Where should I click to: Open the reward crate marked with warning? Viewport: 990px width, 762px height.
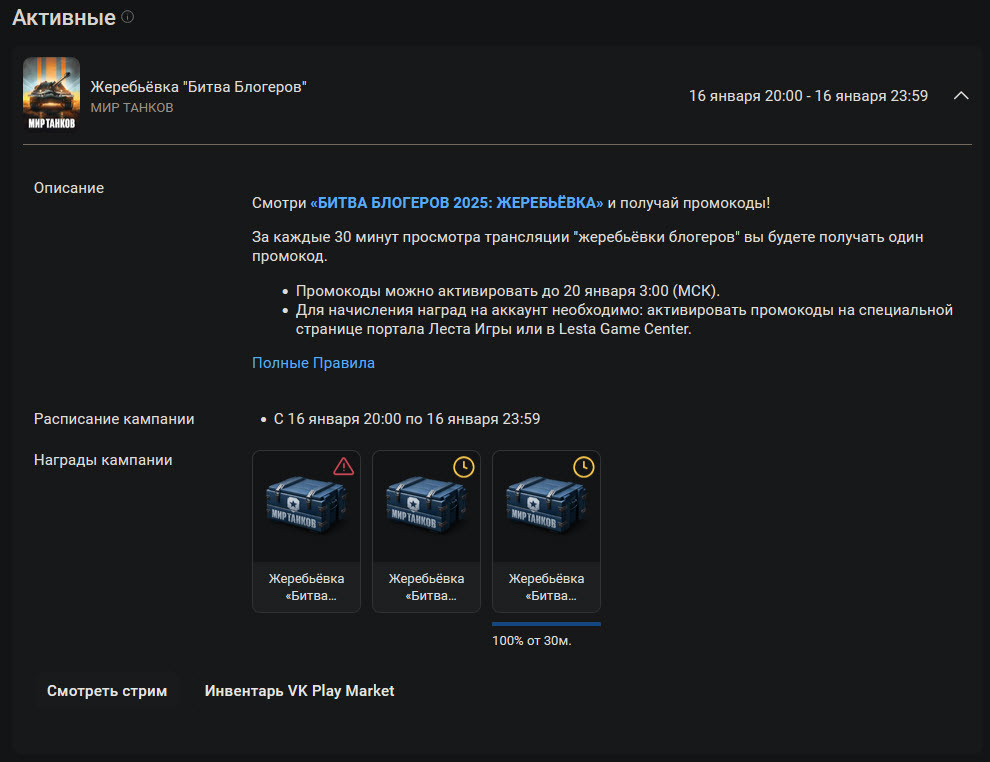tap(306, 508)
